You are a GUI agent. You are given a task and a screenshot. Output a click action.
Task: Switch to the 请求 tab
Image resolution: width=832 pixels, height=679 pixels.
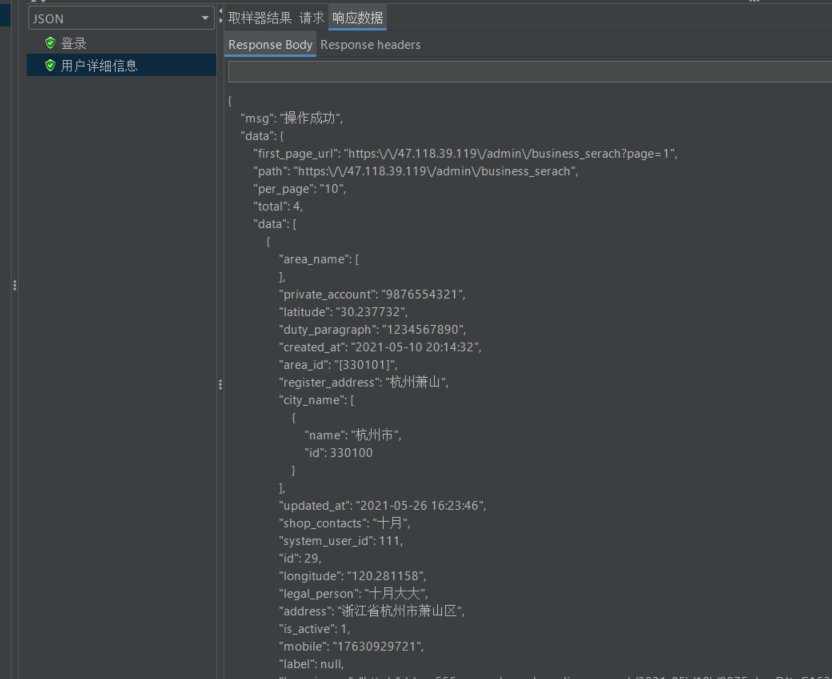click(x=311, y=18)
